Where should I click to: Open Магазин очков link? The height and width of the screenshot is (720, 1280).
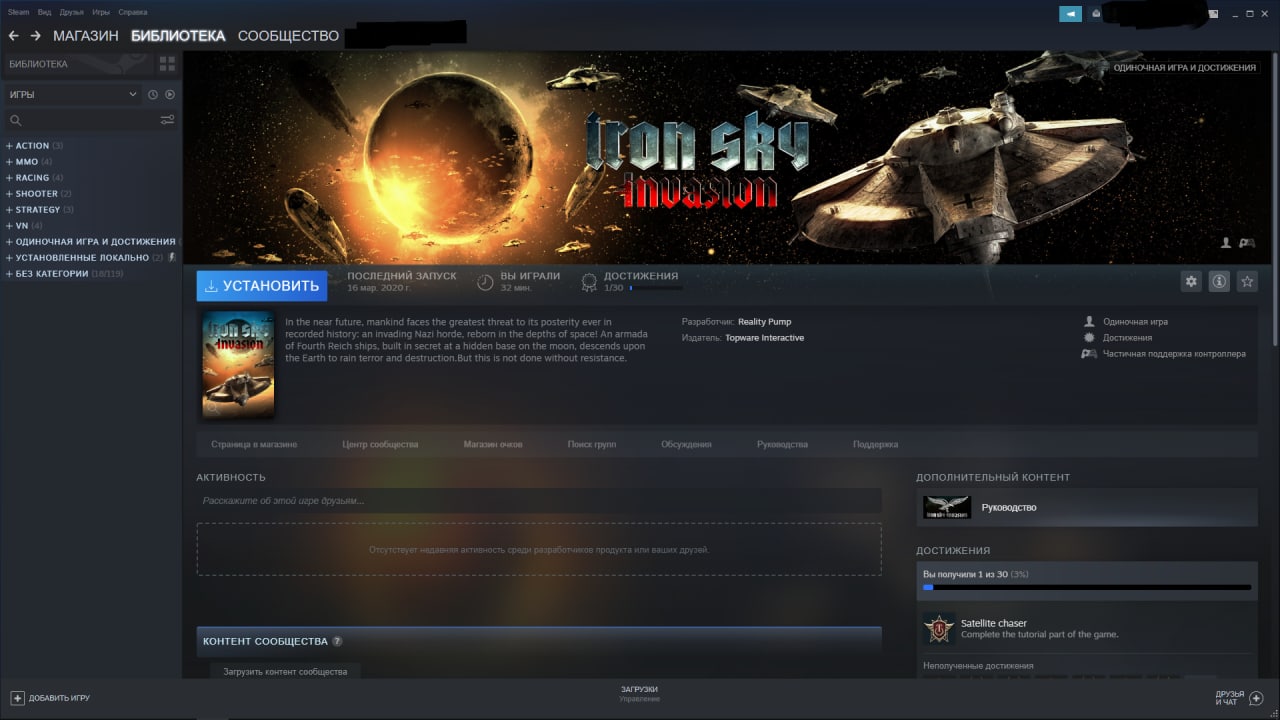pos(493,444)
